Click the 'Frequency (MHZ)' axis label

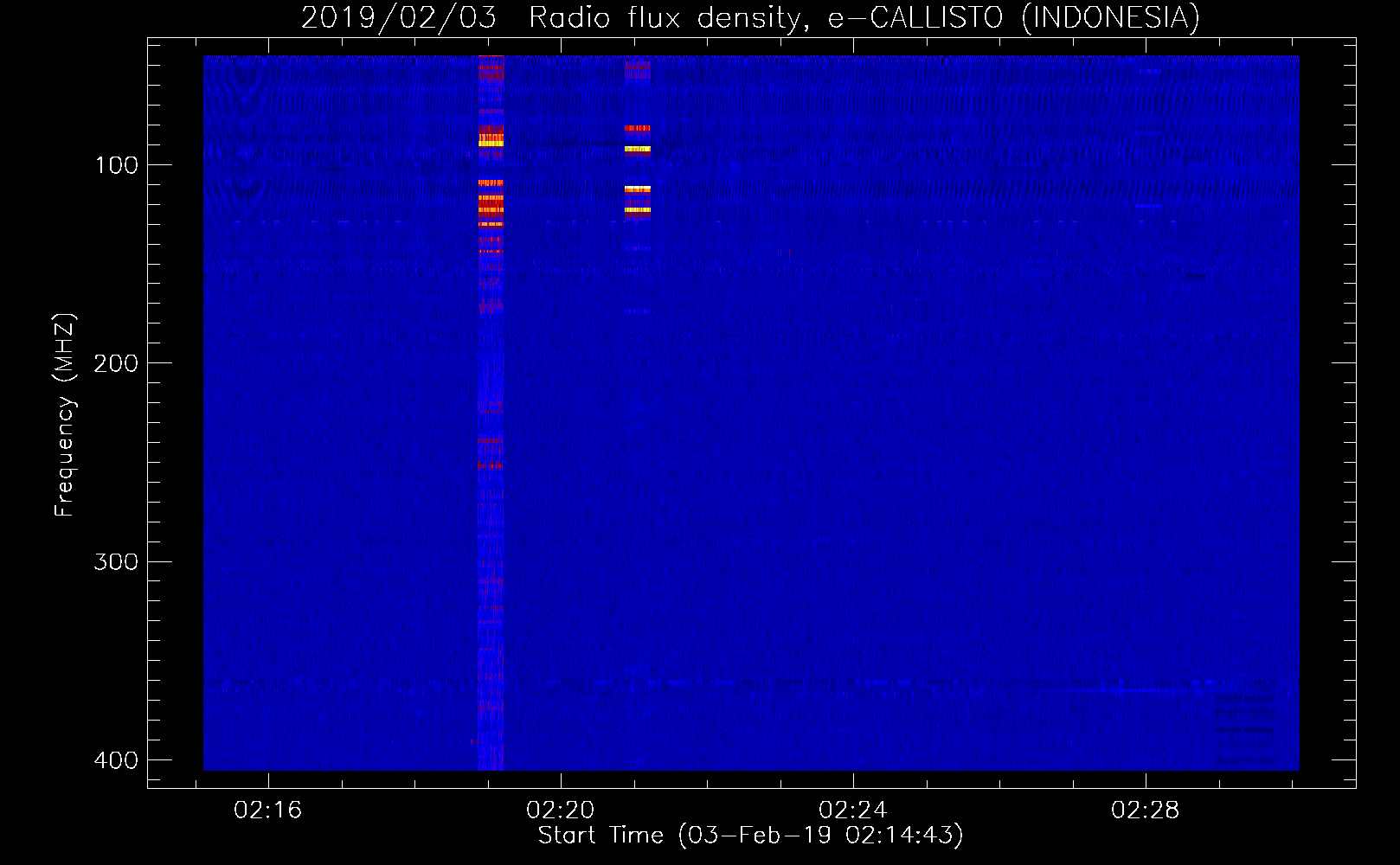(65, 415)
